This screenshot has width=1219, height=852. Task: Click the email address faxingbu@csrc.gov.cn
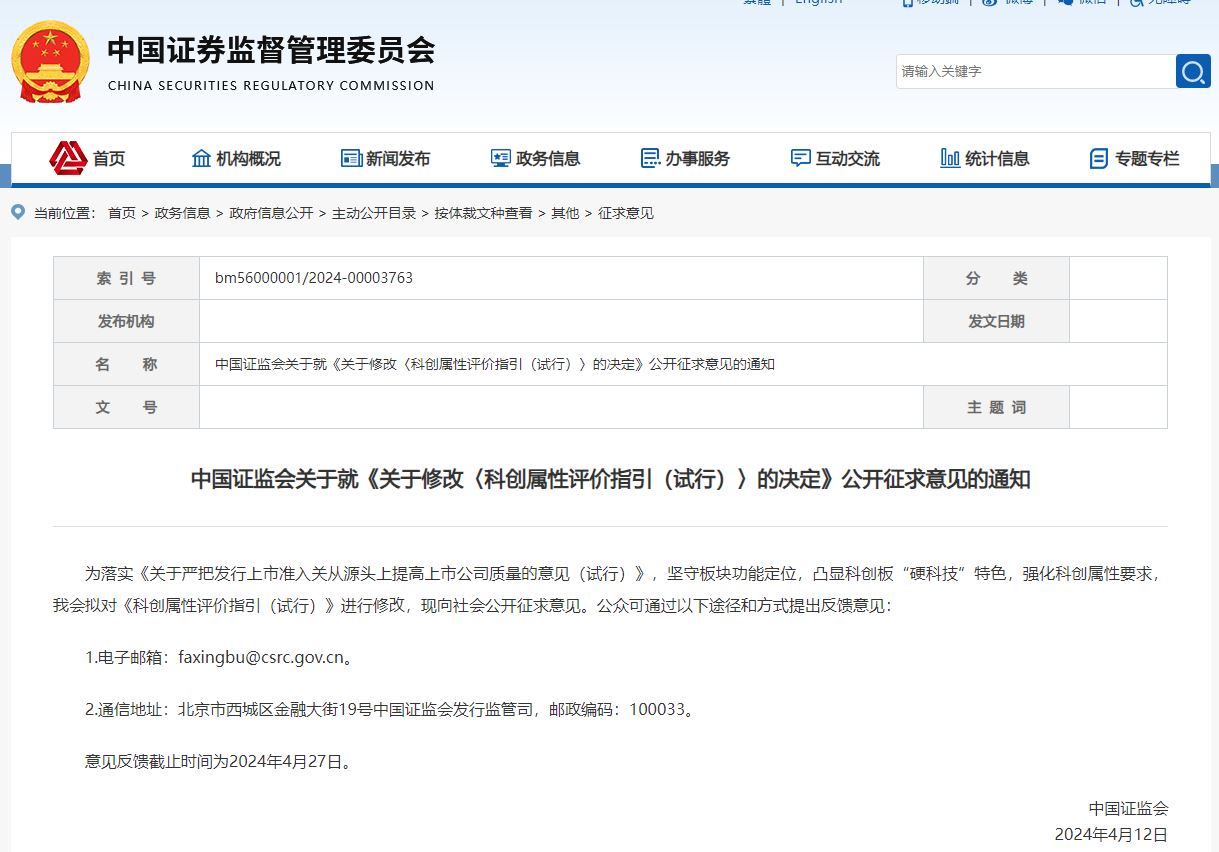pyautogui.click(x=261, y=658)
